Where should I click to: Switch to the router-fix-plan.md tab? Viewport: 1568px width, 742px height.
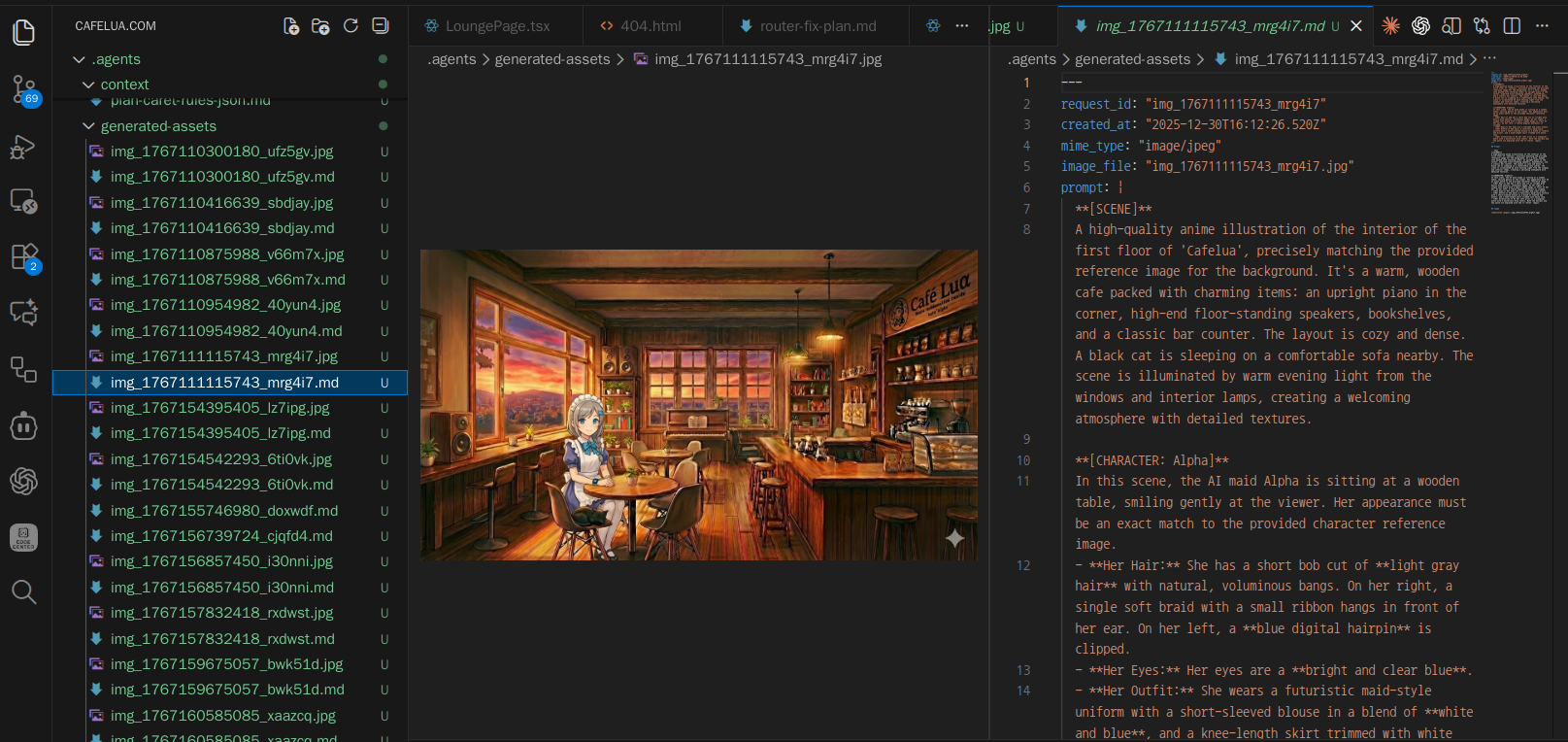(x=817, y=26)
